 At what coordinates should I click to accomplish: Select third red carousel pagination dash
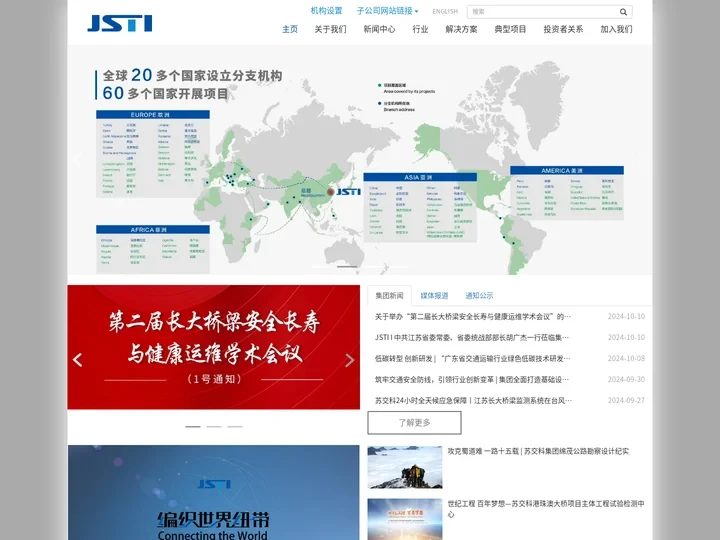[235, 427]
